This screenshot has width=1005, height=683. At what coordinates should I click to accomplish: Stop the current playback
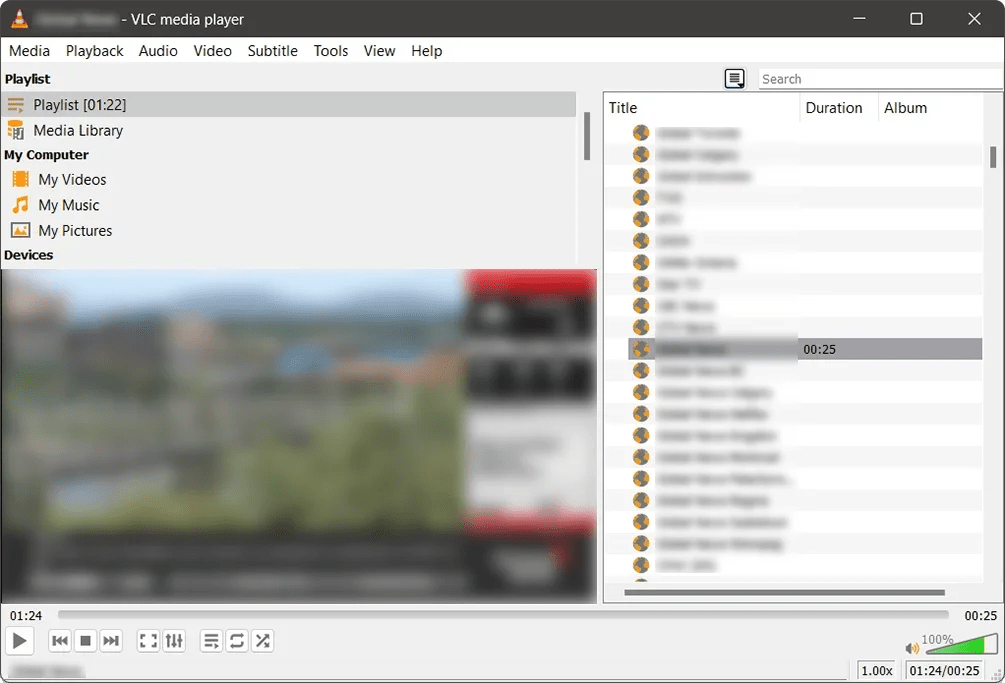[x=85, y=641]
